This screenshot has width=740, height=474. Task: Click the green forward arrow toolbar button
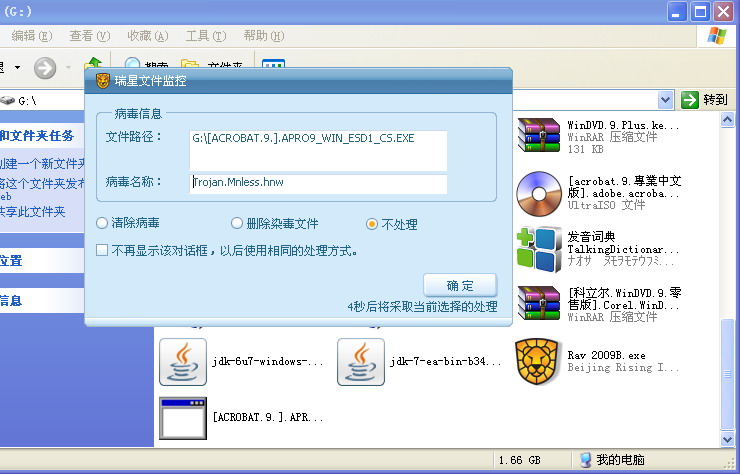[x=45, y=68]
